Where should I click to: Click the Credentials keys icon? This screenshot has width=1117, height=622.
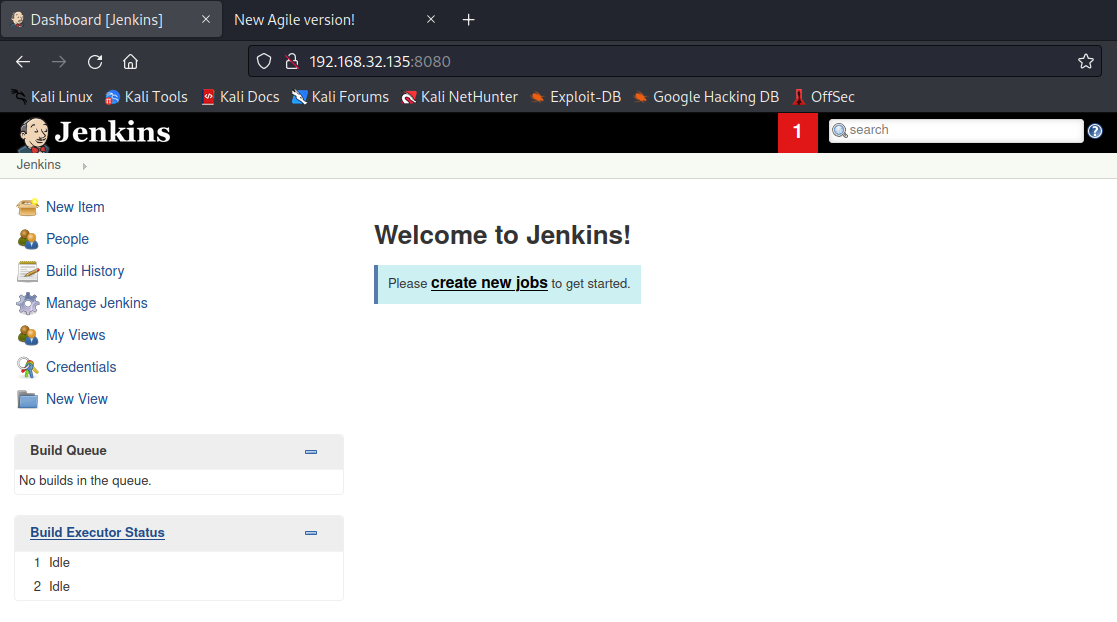[x=28, y=368]
